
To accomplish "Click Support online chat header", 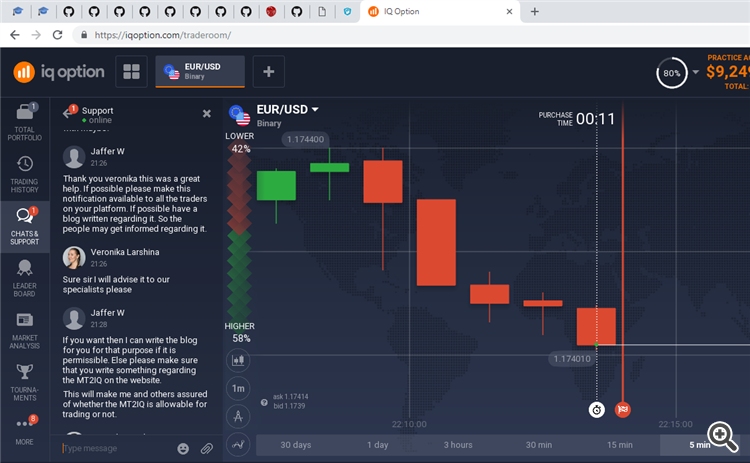I will click(x=98, y=115).
